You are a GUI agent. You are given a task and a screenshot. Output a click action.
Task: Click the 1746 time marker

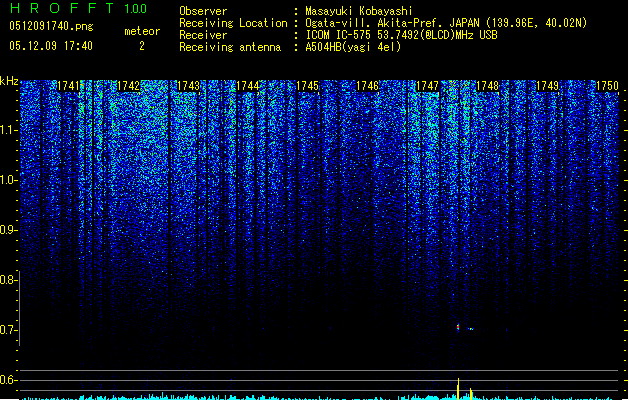coord(368,86)
